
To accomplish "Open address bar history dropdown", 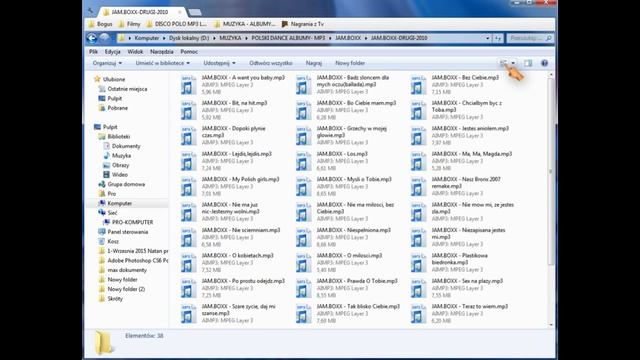I will pos(488,38).
